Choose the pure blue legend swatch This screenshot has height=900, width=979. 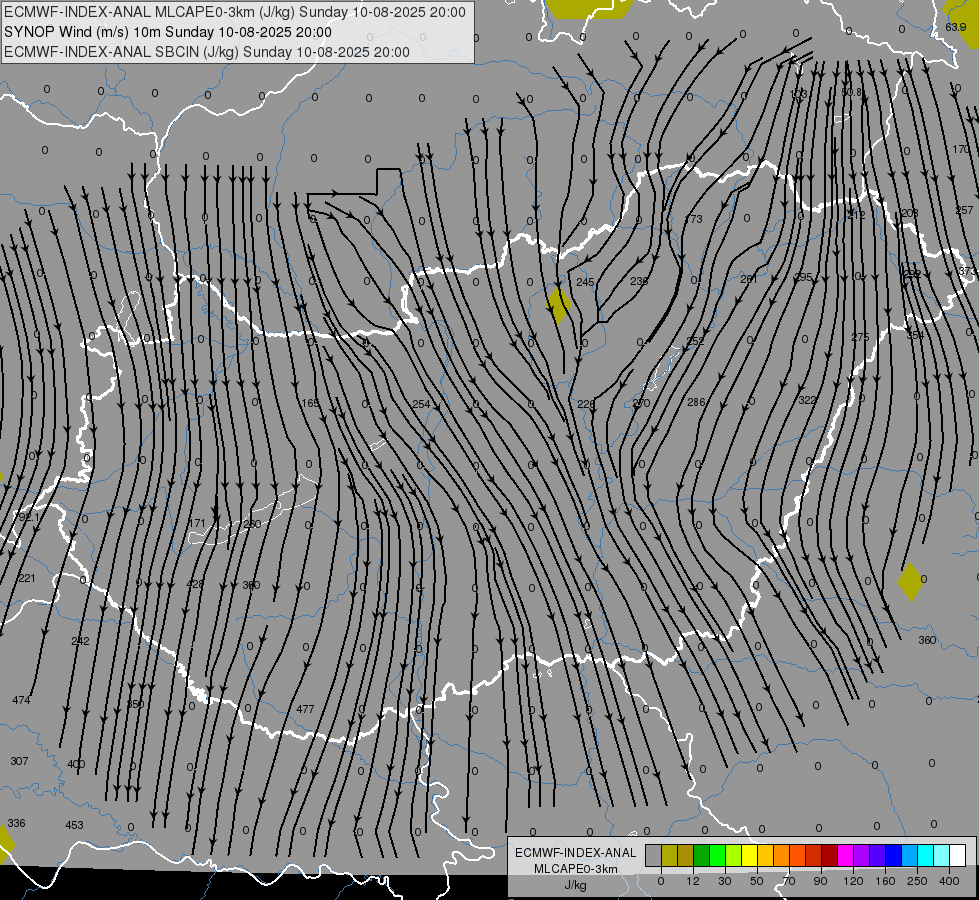coord(893,855)
